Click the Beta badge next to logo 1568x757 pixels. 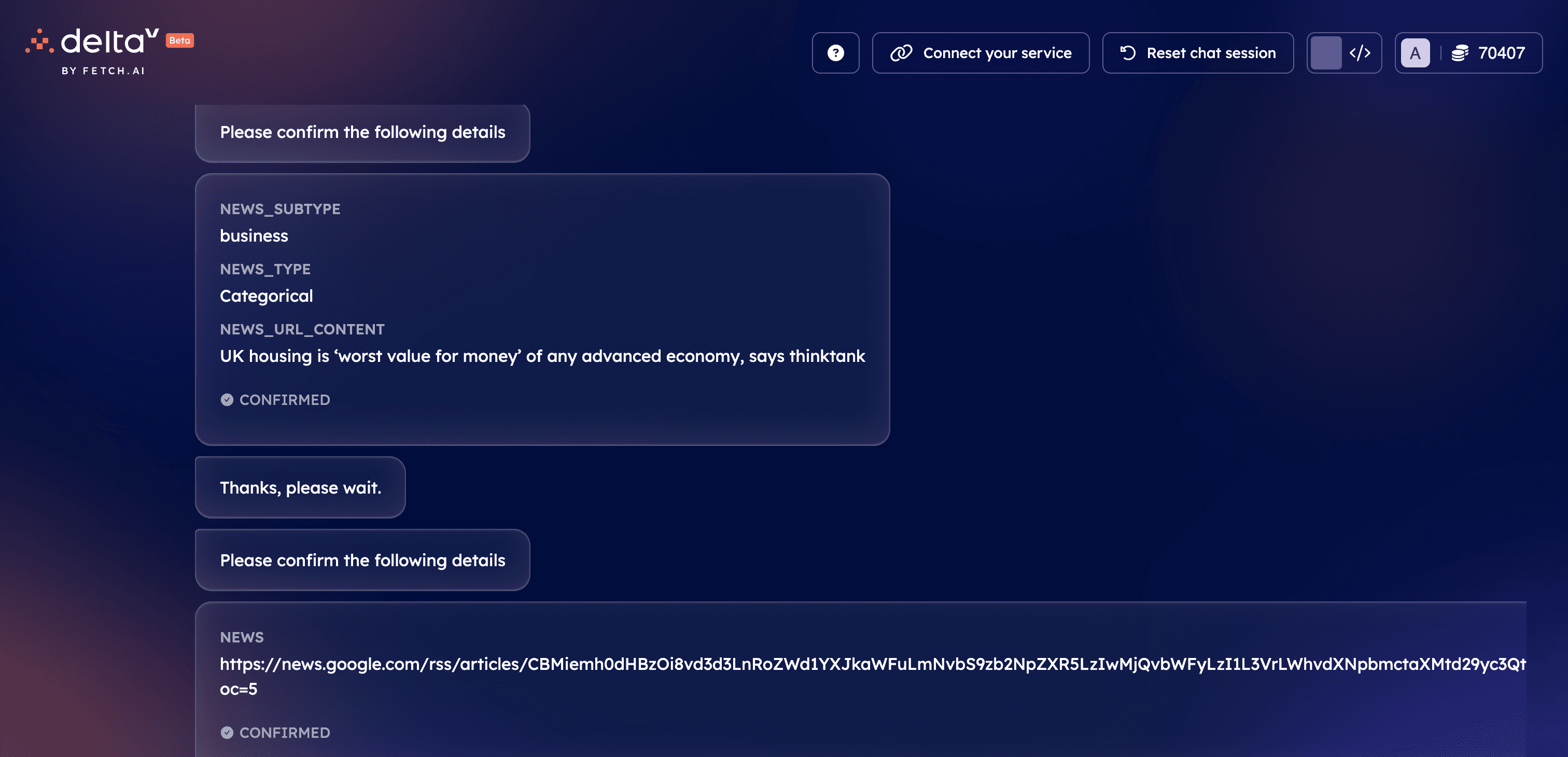(x=179, y=40)
